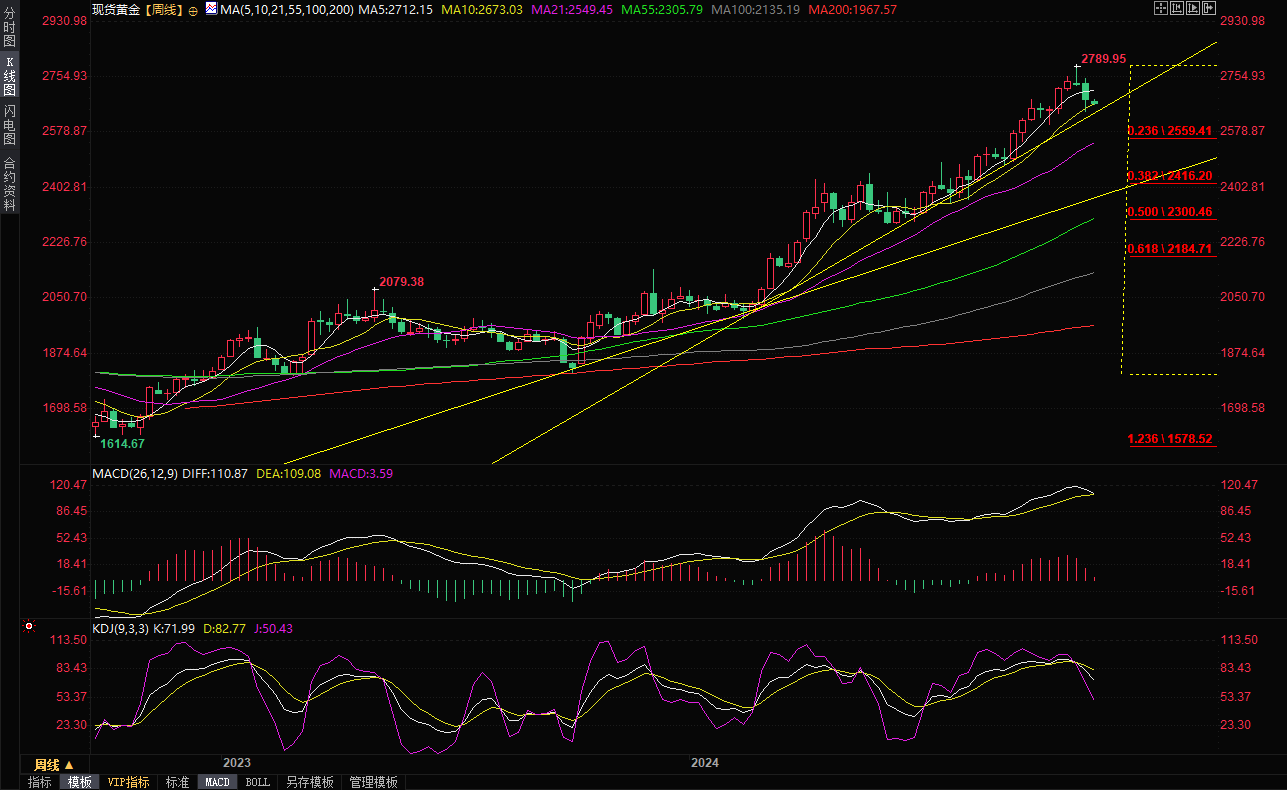Click the 1.236 \ 1578.52 Fibonacci level
This screenshot has width=1287, height=790.
[1169, 439]
